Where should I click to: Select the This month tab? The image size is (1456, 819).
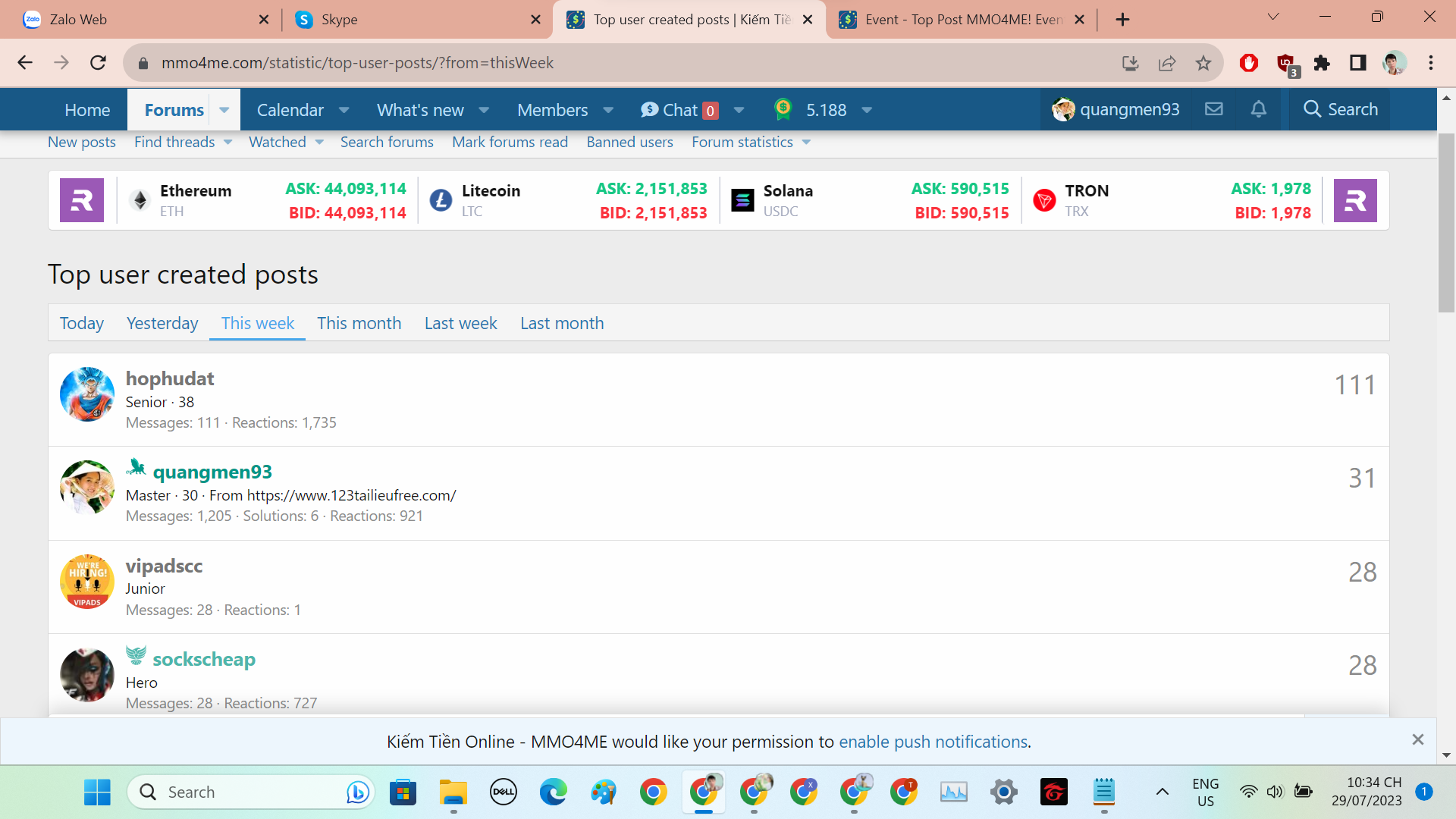pyautogui.click(x=359, y=323)
